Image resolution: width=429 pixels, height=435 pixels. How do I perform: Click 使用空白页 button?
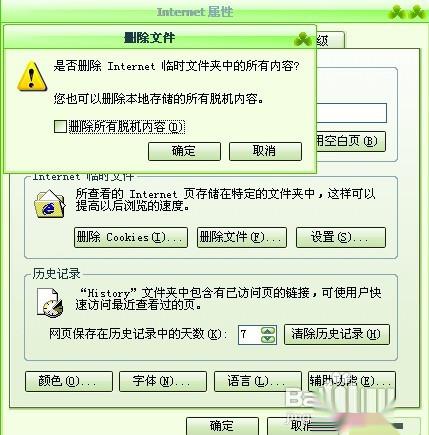350,141
